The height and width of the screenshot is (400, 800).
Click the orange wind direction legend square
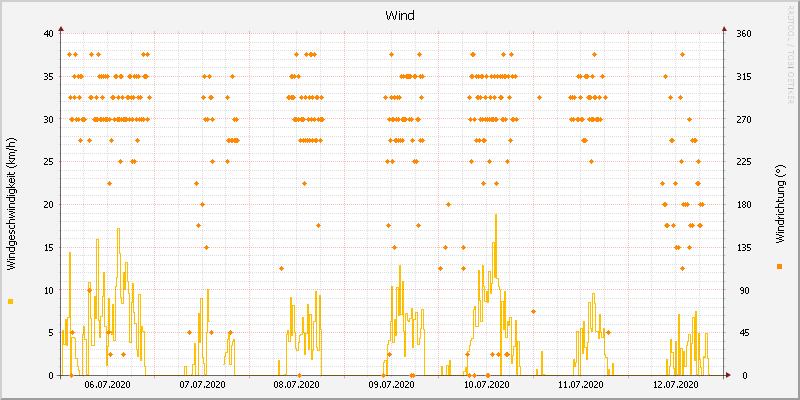click(x=779, y=266)
